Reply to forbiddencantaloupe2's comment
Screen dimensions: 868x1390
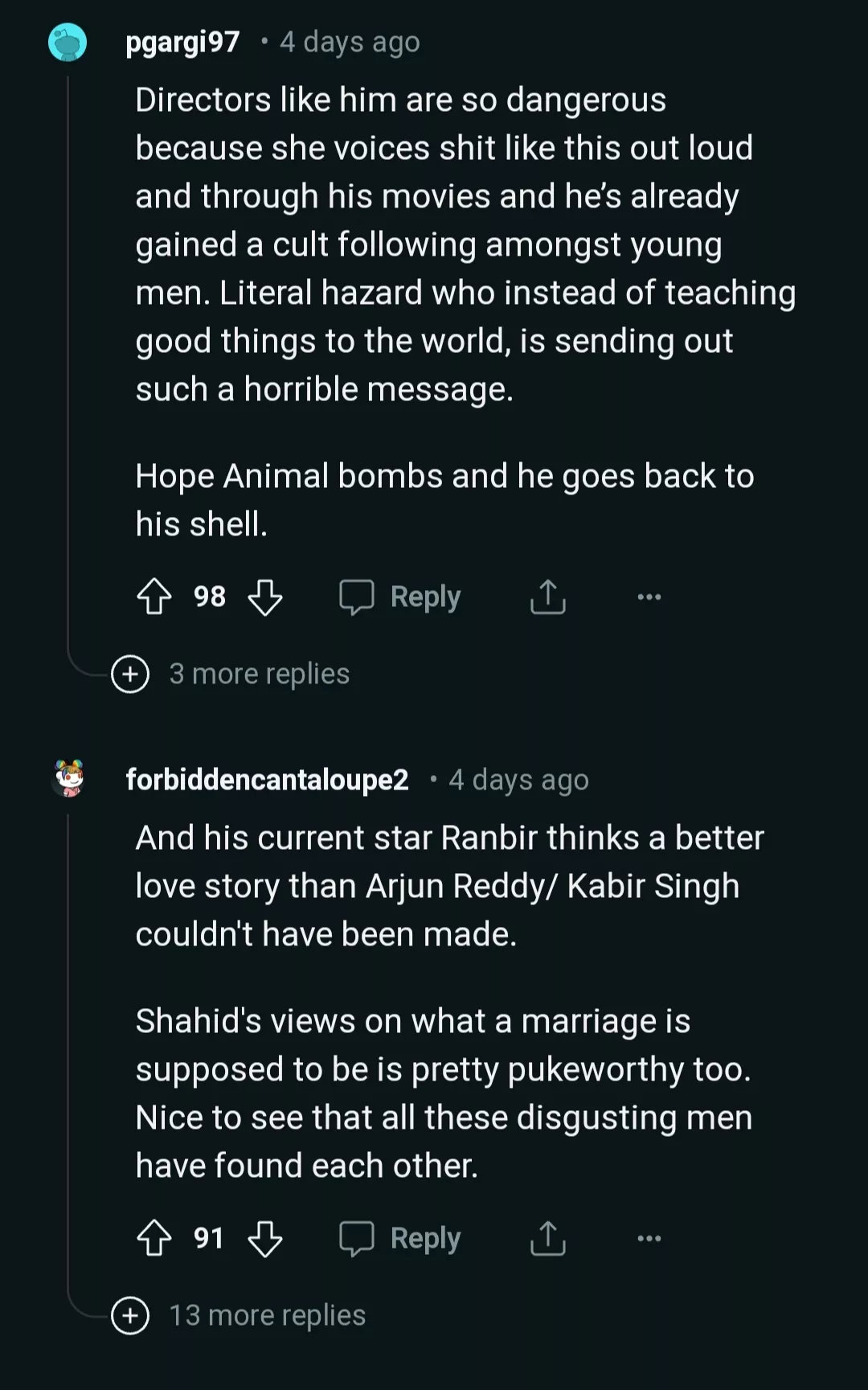[400, 1238]
